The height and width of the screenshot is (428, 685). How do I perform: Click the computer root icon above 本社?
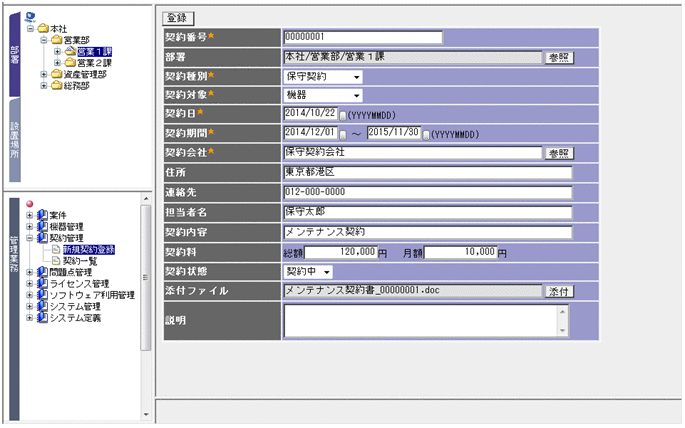click(30, 17)
